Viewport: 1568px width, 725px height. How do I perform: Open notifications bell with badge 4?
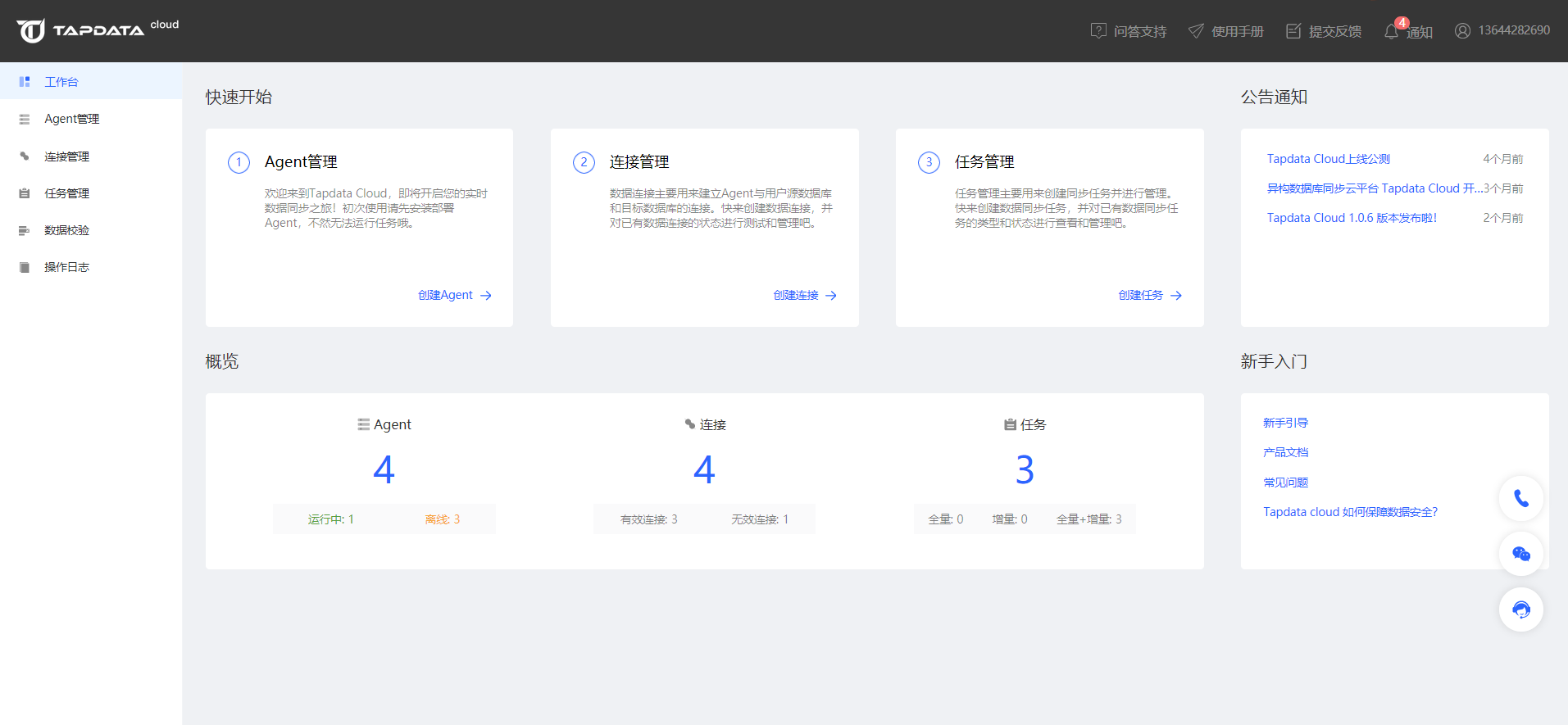1392,31
